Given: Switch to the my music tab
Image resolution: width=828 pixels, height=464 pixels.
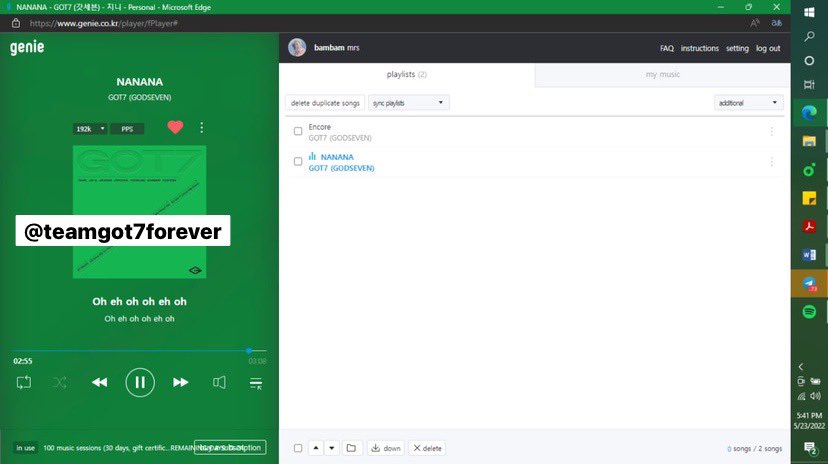Looking at the screenshot, I should (x=663, y=74).
